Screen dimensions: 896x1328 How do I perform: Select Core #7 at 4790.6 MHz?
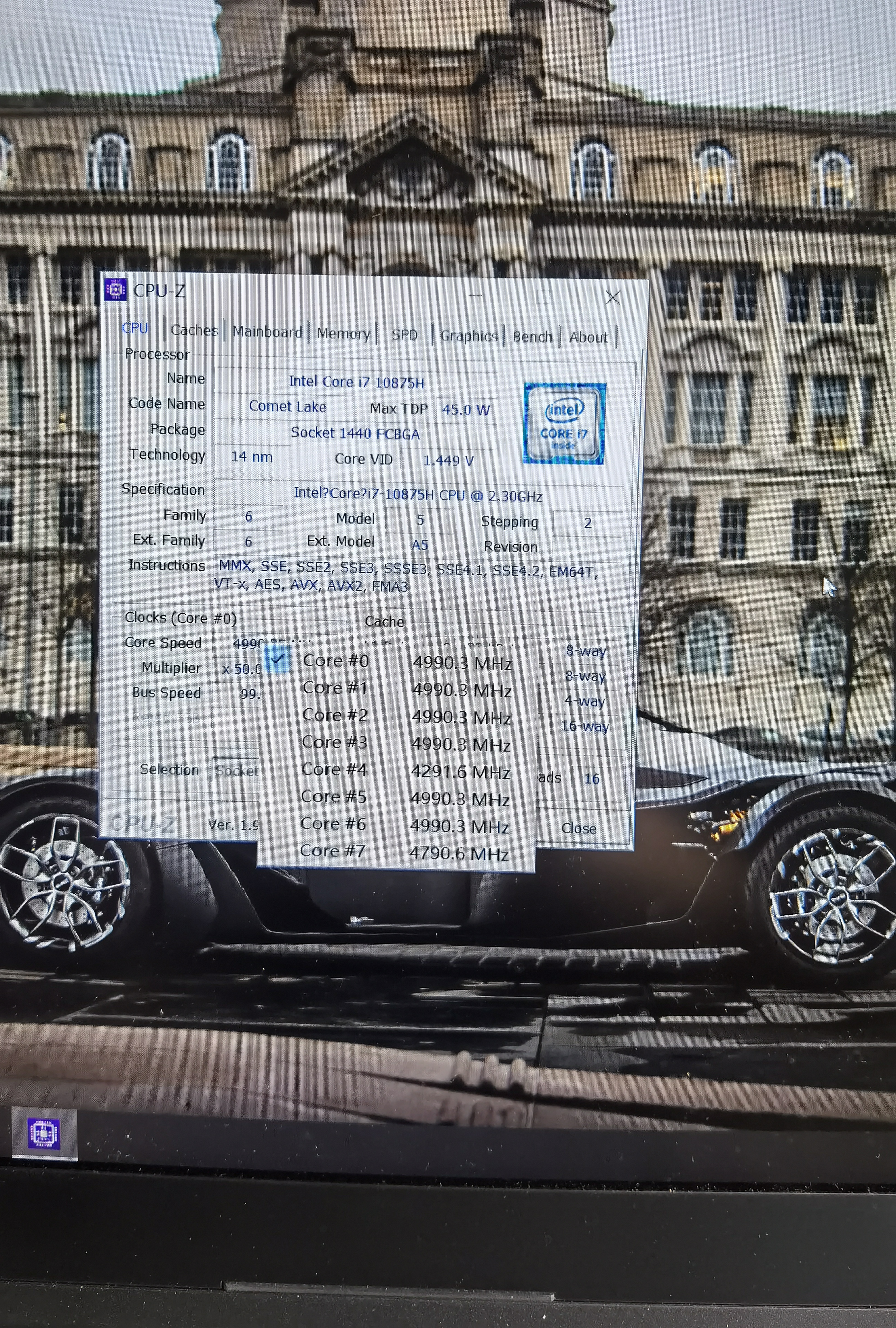point(398,852)
